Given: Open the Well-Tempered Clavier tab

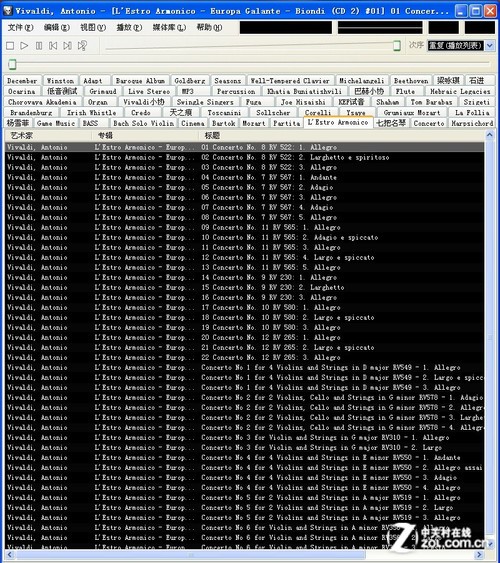Looking at the screenshot, I should [290, 81].
